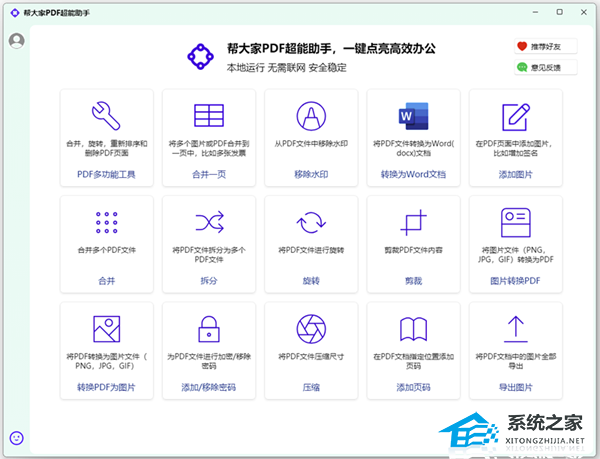
Task: Click the wrench icon for PDF多功能工具
Action: pyautogui.click(x=106, y=115)
